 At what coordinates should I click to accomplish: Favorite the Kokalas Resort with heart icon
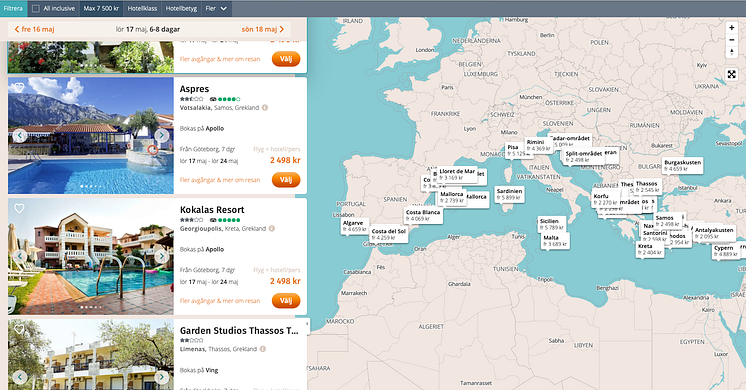tap(19, 208)
